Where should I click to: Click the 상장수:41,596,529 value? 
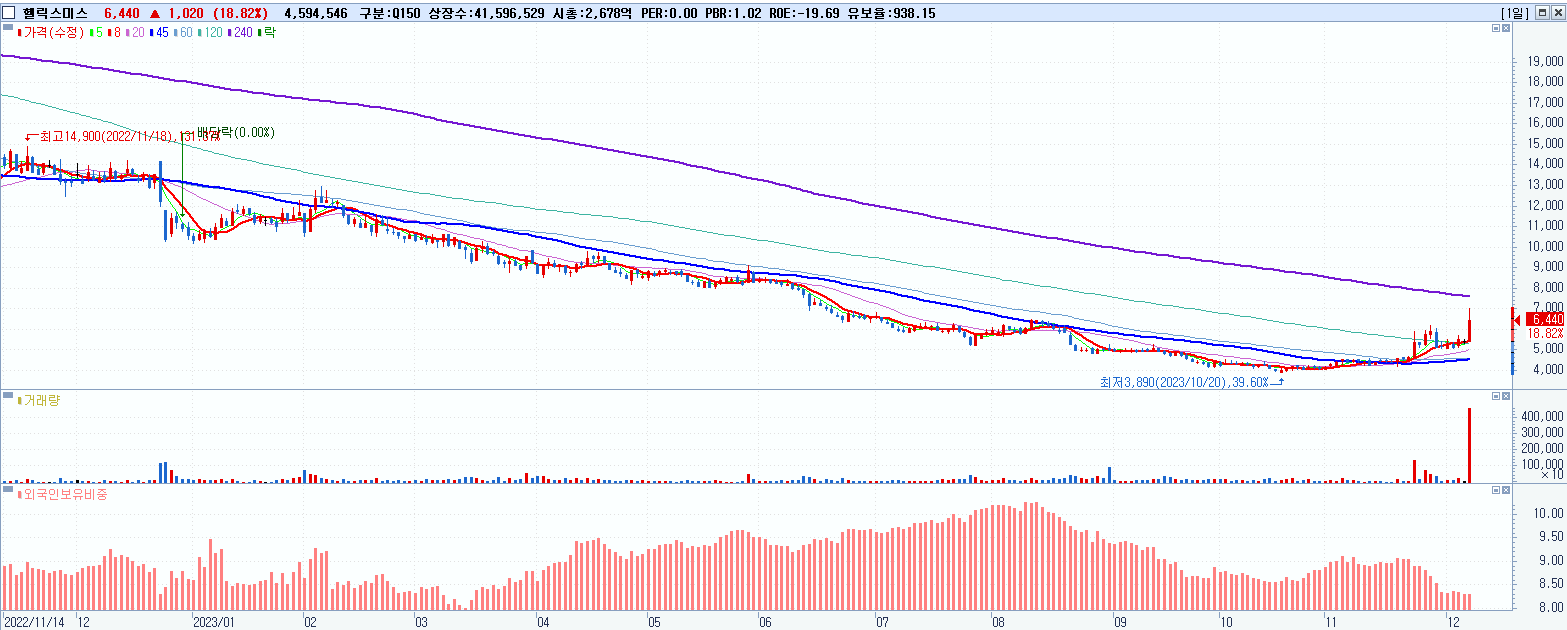pyautogui.click(x=486, y=13)
